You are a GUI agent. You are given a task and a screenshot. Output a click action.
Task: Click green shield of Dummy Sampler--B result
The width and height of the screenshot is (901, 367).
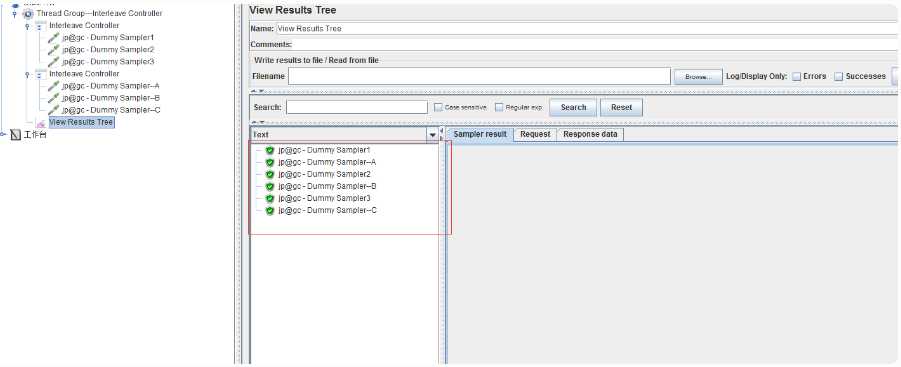(269, 186)
